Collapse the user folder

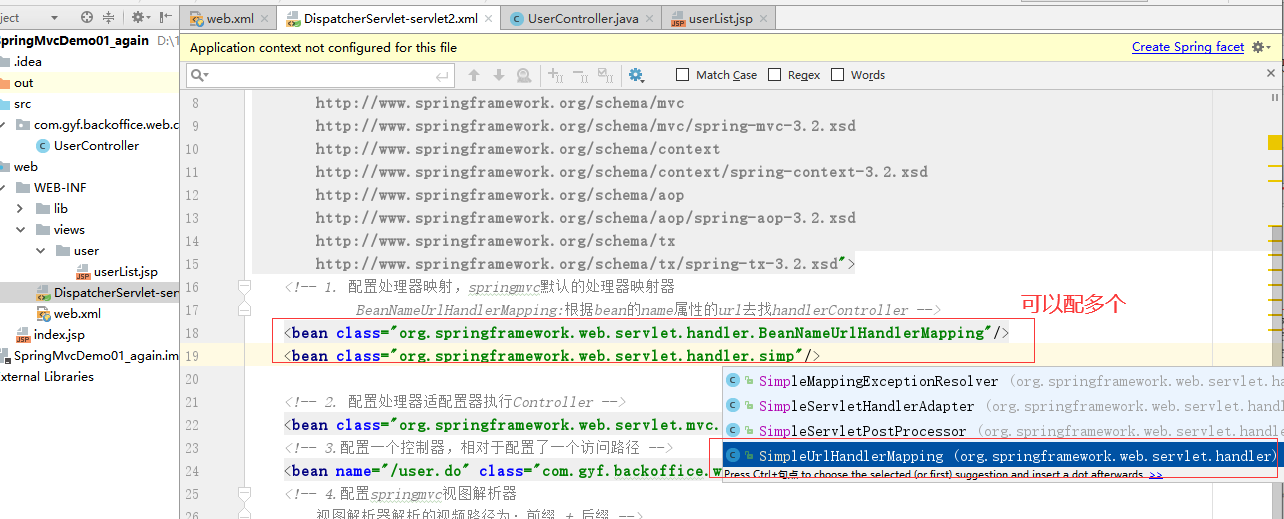click(40, 251)
